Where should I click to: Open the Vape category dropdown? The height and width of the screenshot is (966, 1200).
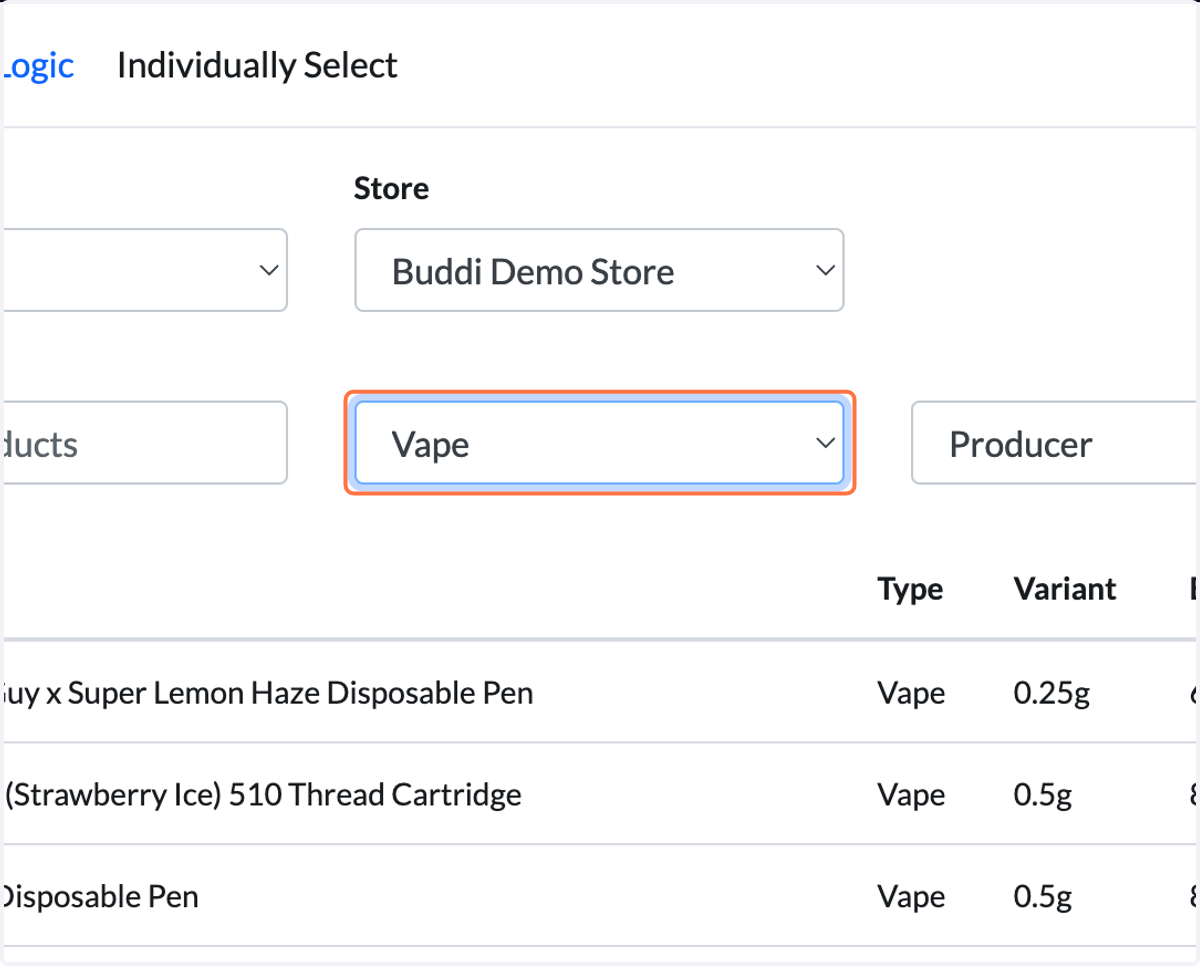click(599, 443)
